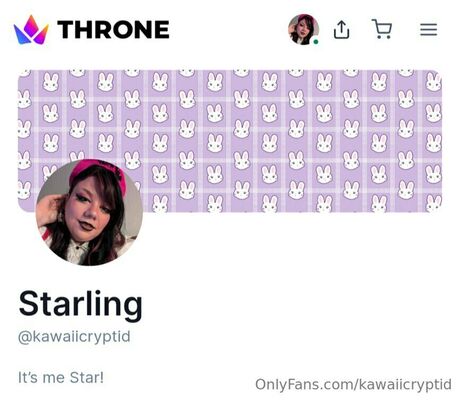Click the upward arrow of share icon

click(x=342, y=27)
